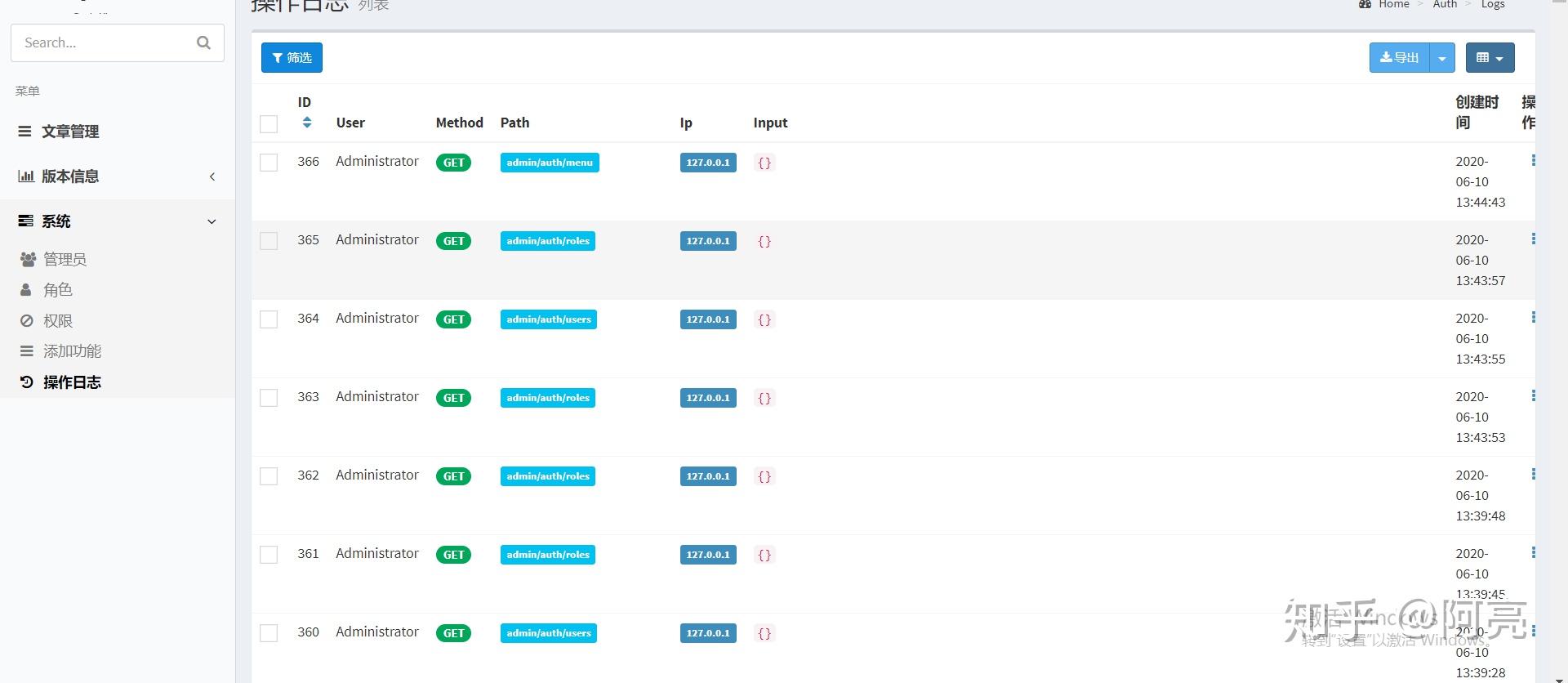This screenshot has width=1568, height=683.
Task: Click the 导出 export button
Action: pos(1400,58)
